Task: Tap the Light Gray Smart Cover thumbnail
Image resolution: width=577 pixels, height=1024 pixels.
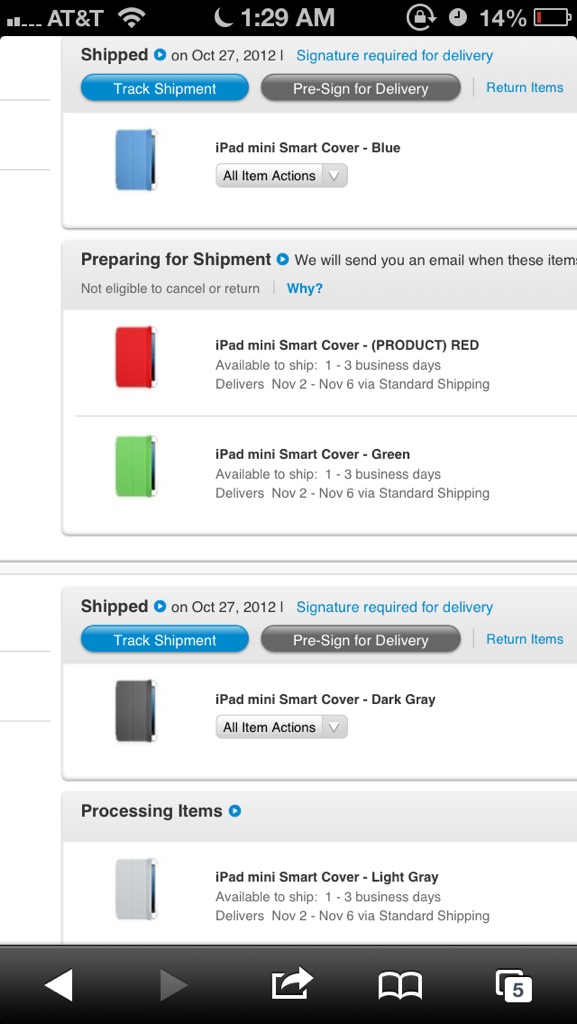Action: click(136, 889)
